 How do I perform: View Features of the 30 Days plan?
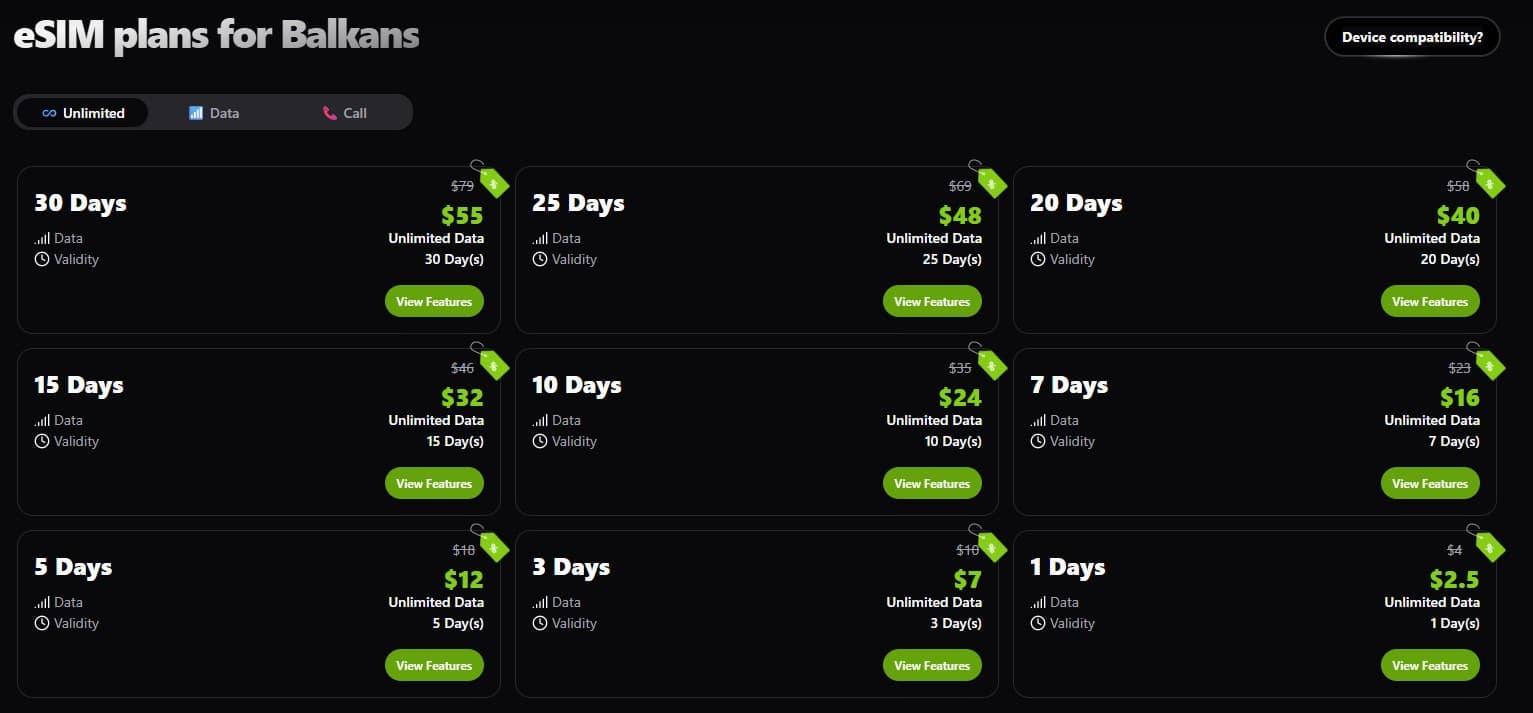click(434, 301)
